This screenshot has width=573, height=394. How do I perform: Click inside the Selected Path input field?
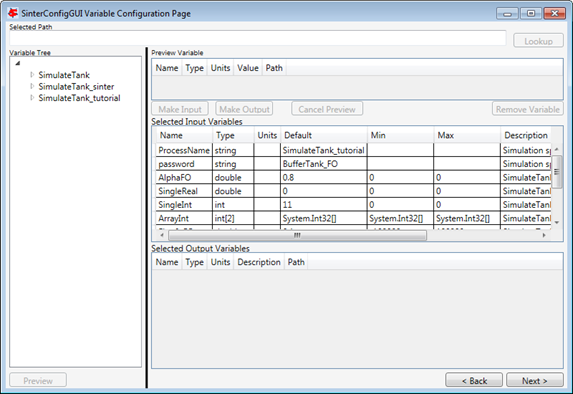pyautogui.click(x=258, y=38)
